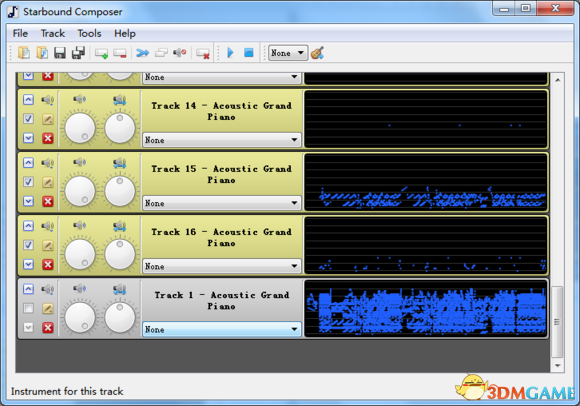The width and height of the screenshot is (580, 406).
Task: Click the Track 1 - Acoustic Grand Piano label
Action: [x=221, y=301]
